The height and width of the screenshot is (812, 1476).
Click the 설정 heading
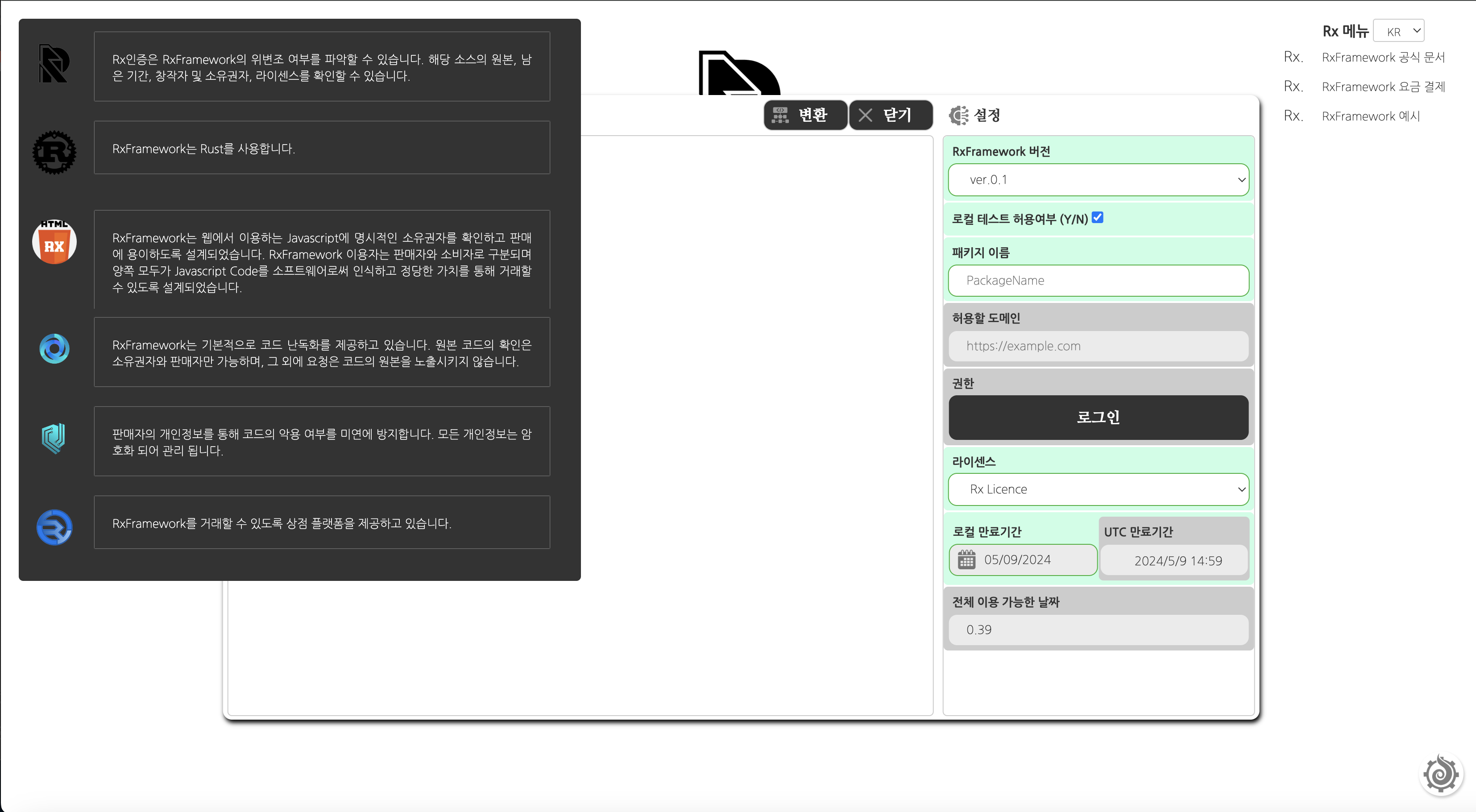[x=987, y=115]
